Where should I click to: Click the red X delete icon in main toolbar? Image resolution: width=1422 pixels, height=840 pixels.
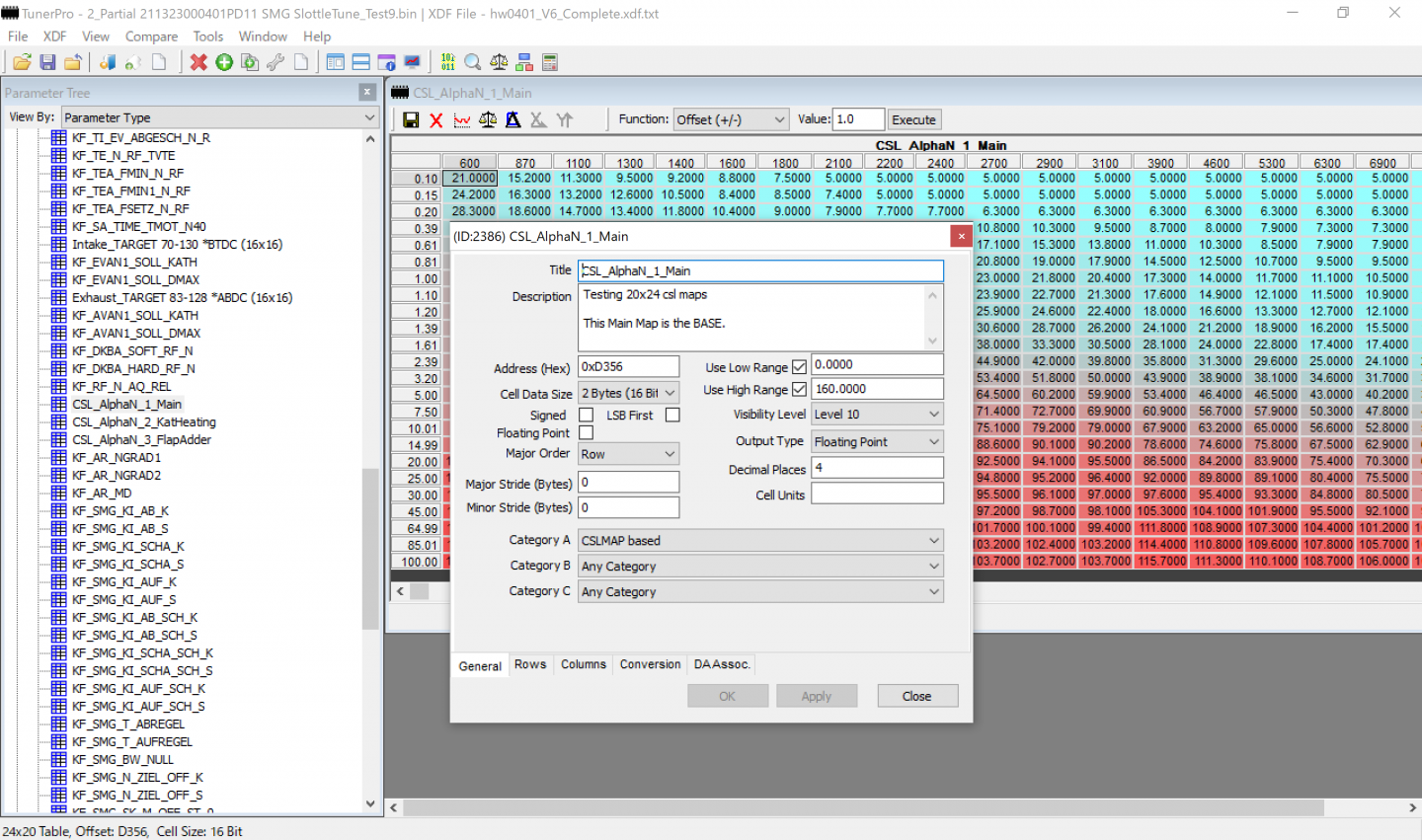(x=198, y=62)
